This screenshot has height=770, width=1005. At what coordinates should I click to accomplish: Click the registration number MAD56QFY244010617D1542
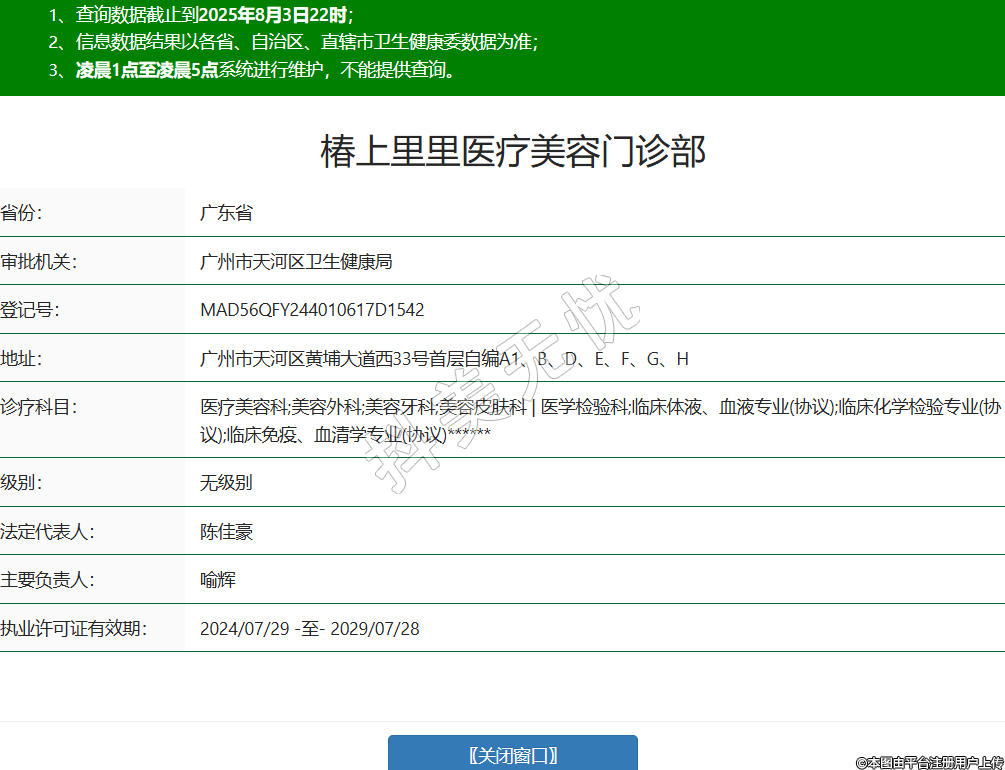pos(312,310)
